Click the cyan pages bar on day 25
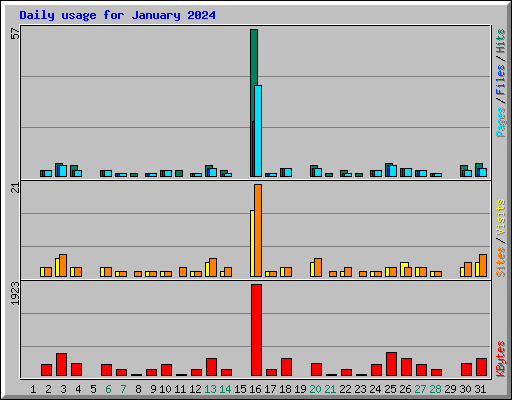Screen dimensions: 512x400 click(x=393, y=171)
